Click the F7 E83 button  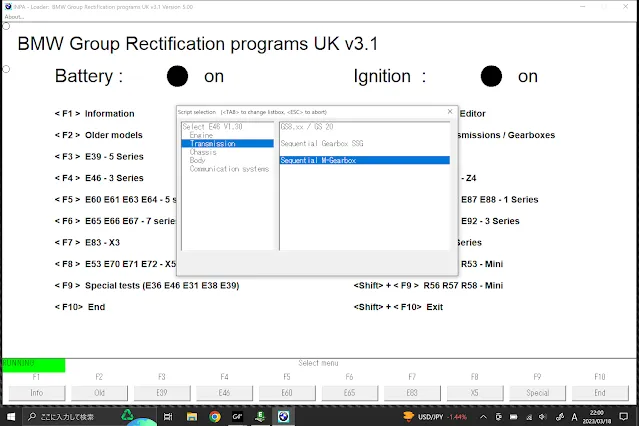[x=412, y=393]
